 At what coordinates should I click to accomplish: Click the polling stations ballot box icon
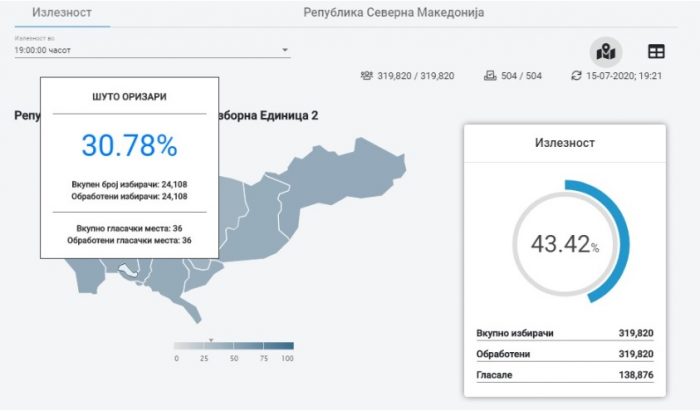pyautogui.click(x=489, y=76)
